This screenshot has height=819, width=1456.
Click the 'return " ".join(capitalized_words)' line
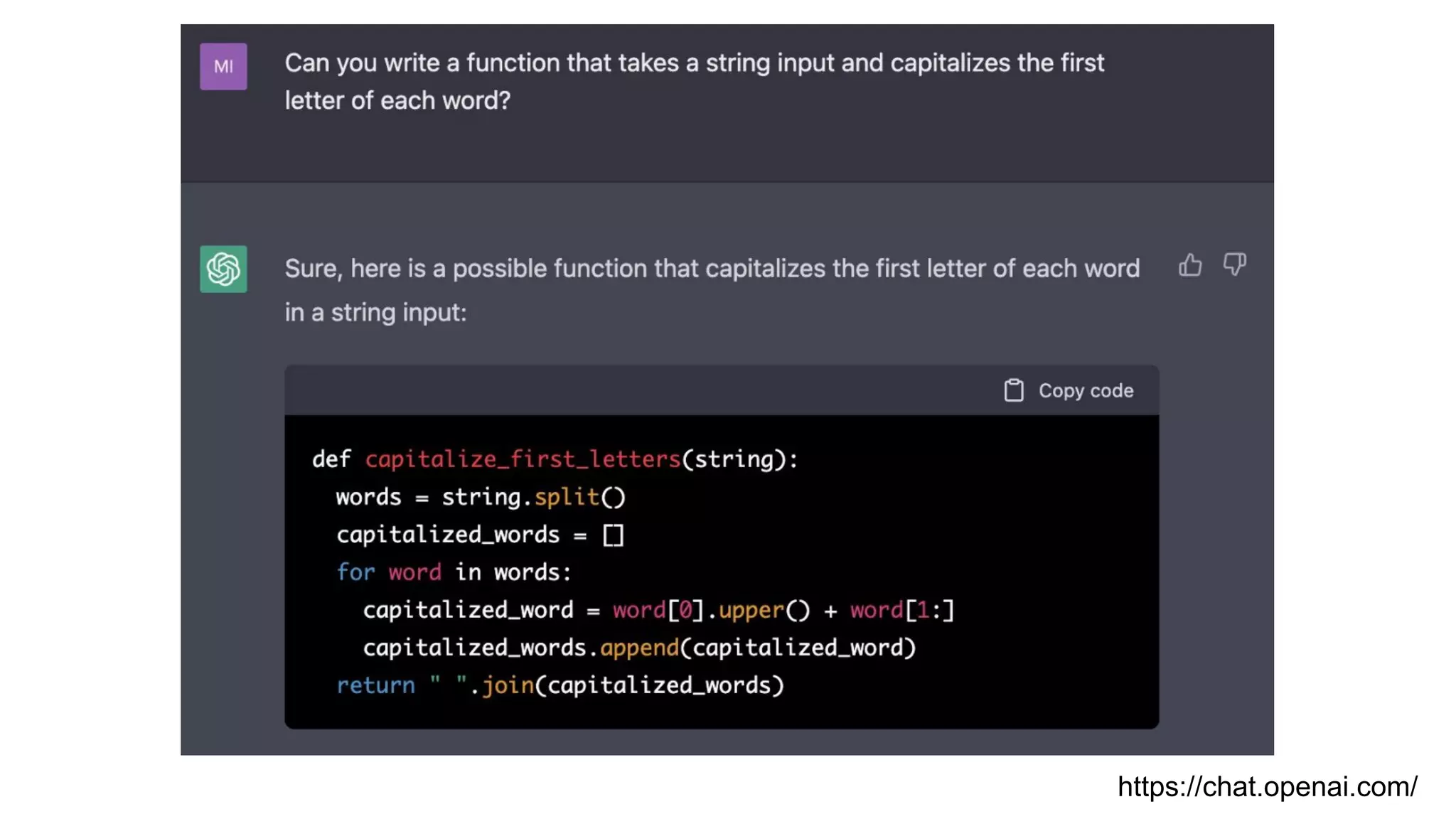pos(560,685)
